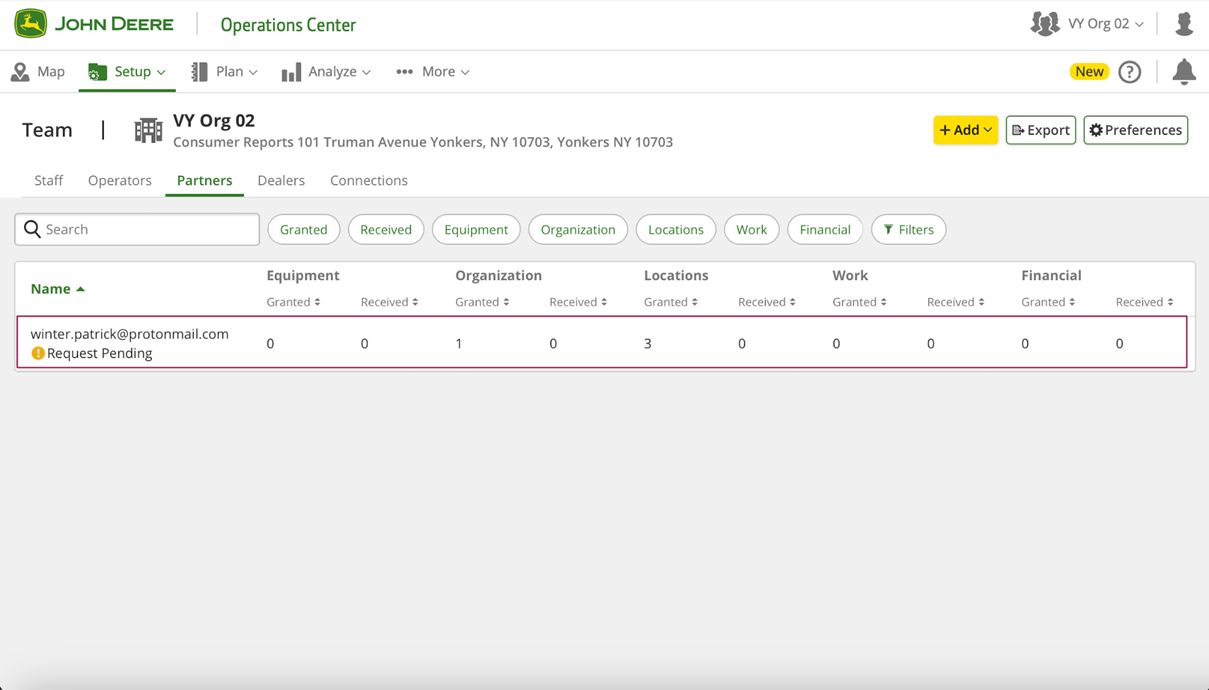Click the organization building icon
The image size is (1209, 690).
[148, 130]
